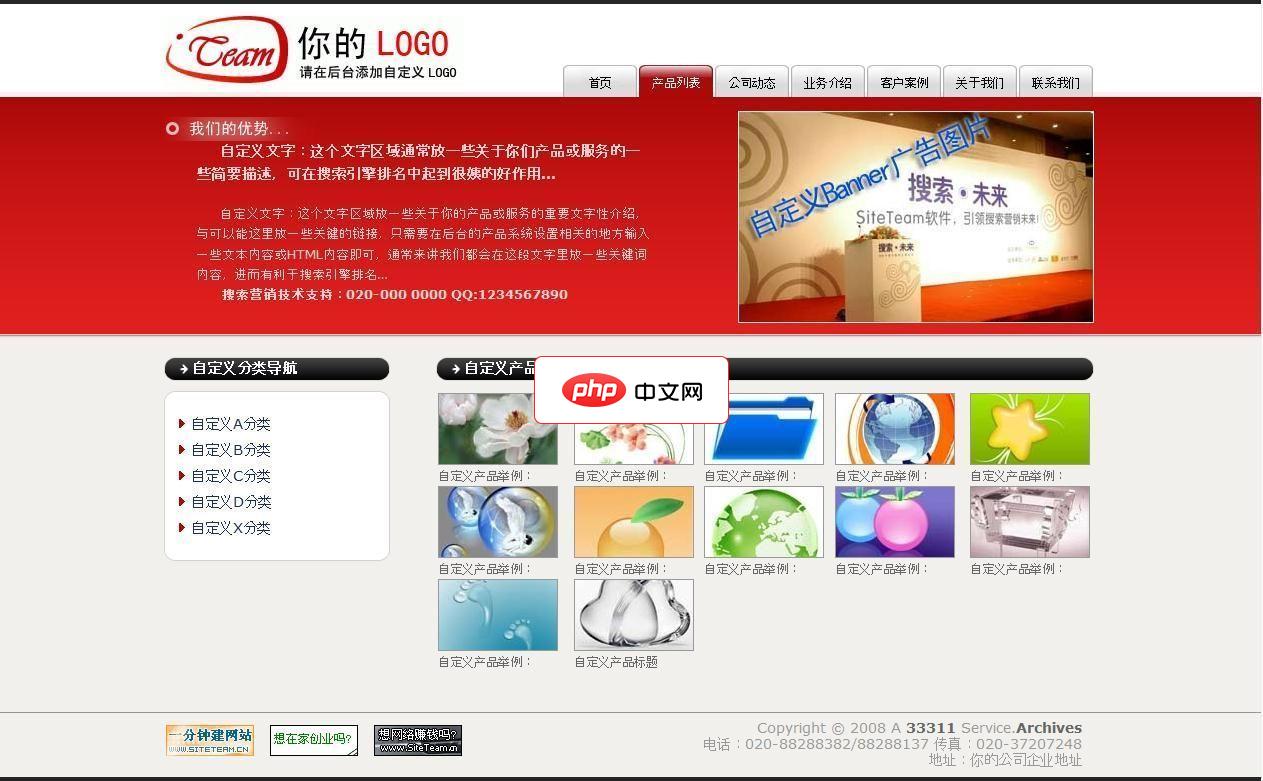Select the 自定义A分类 category link
The width and height of the screenshot is (1263, 781).
pos(231,424)
